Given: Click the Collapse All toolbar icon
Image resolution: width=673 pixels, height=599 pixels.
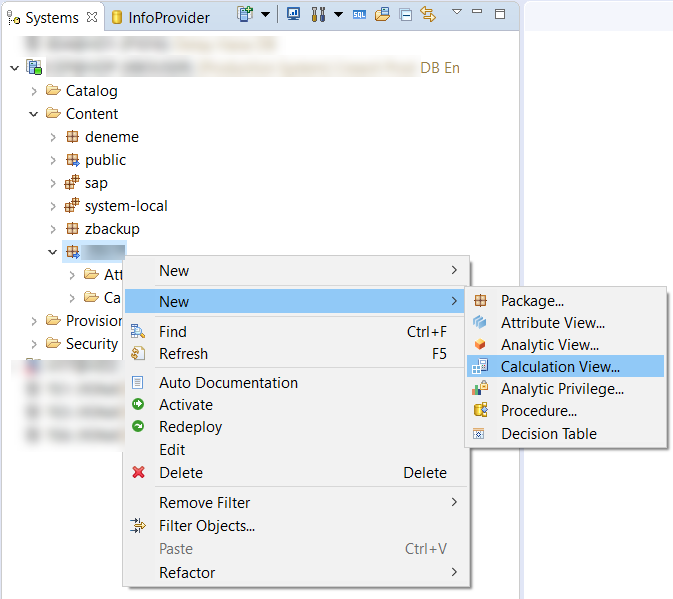Looking at the screenshot, I should (405, 15).
